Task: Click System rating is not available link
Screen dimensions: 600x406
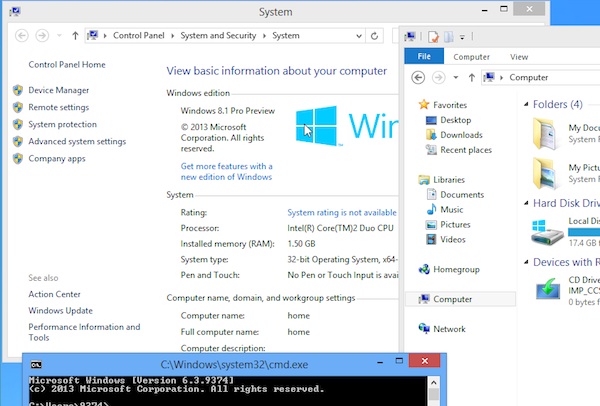Action: click(x=342, y=212)
